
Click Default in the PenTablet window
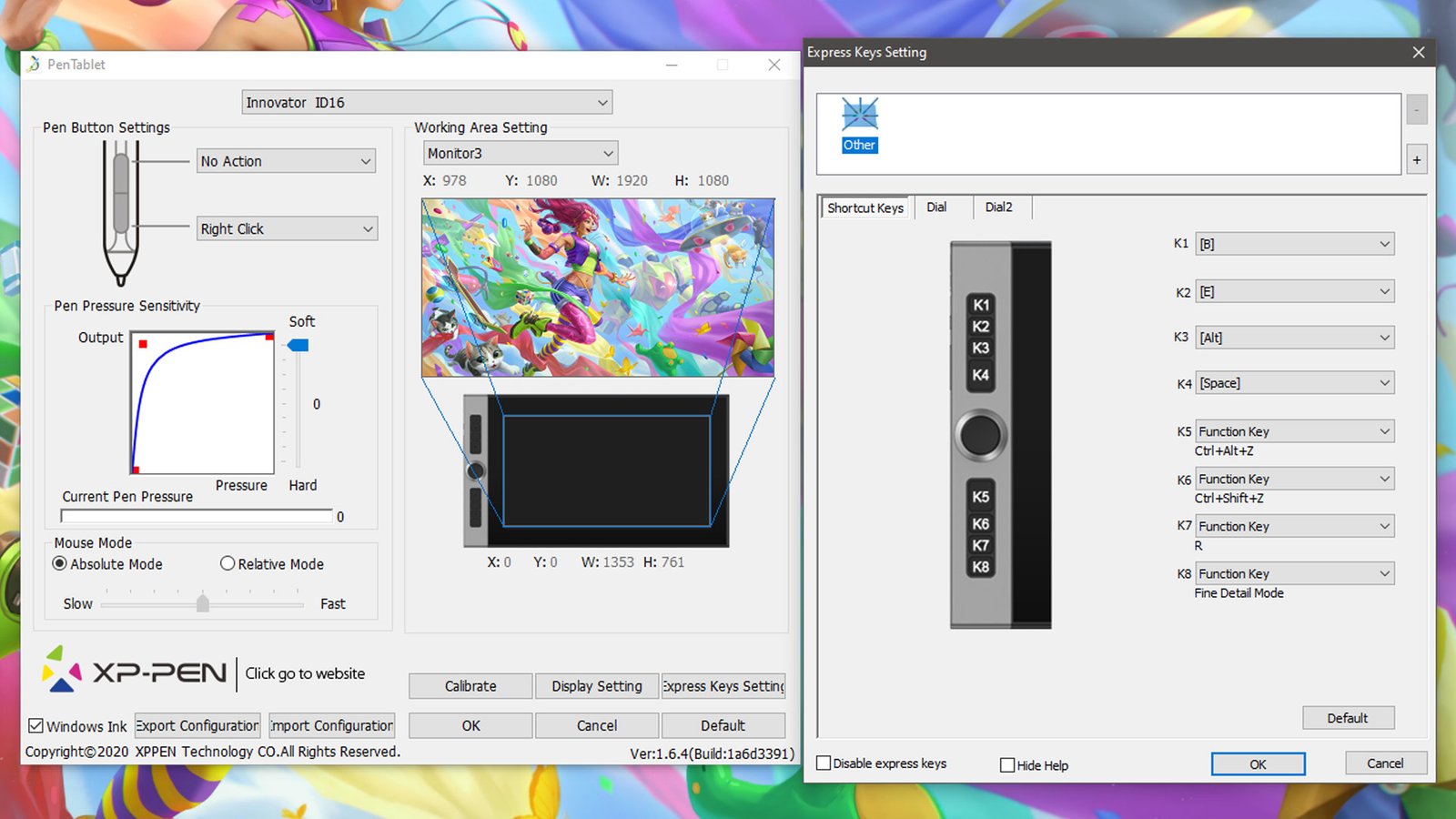click(x=723, y=725)
